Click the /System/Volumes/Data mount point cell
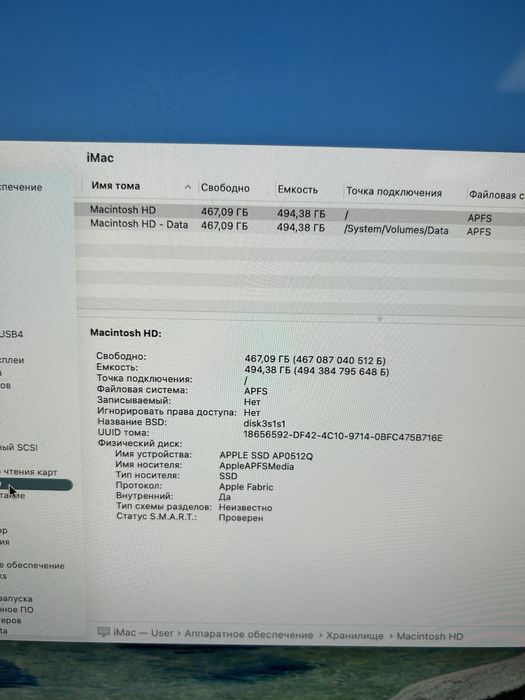This screenshot has height=700, width=525. coord(396,230)
